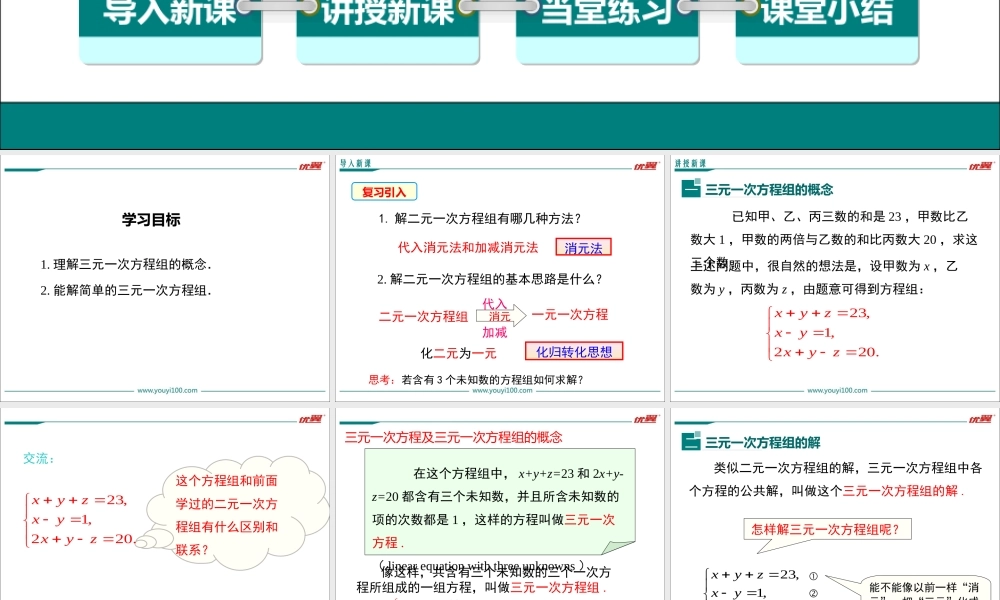Click the boxed 消元法 label

583,246
